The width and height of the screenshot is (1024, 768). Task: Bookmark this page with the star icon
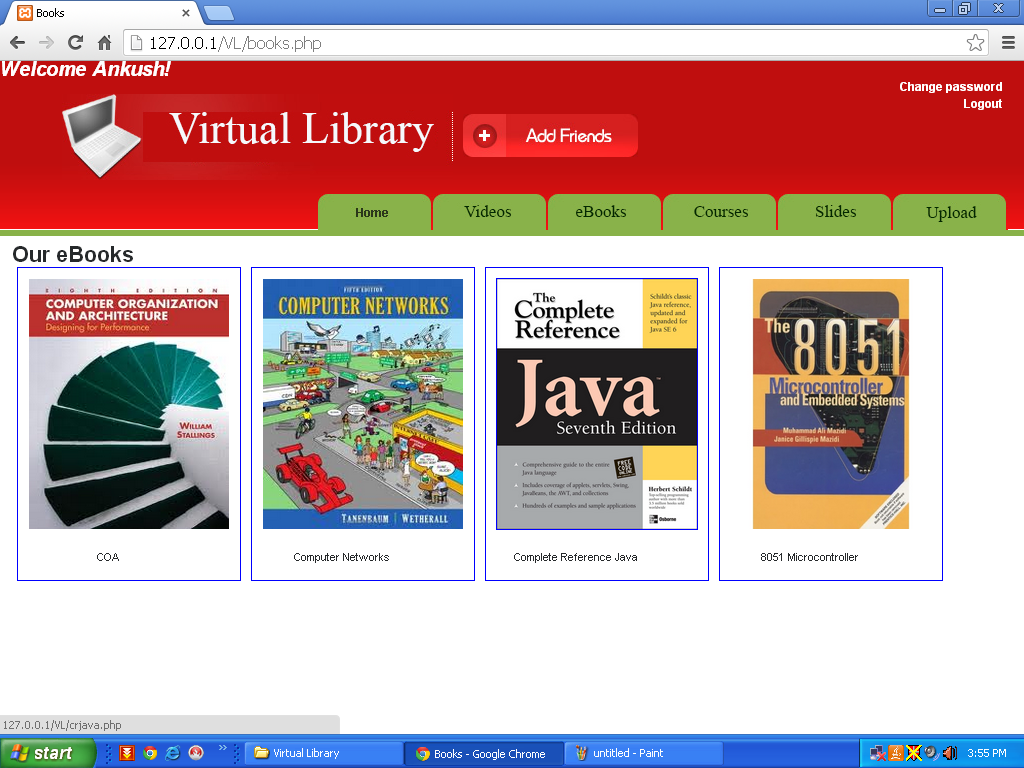(x=975, y=43)
